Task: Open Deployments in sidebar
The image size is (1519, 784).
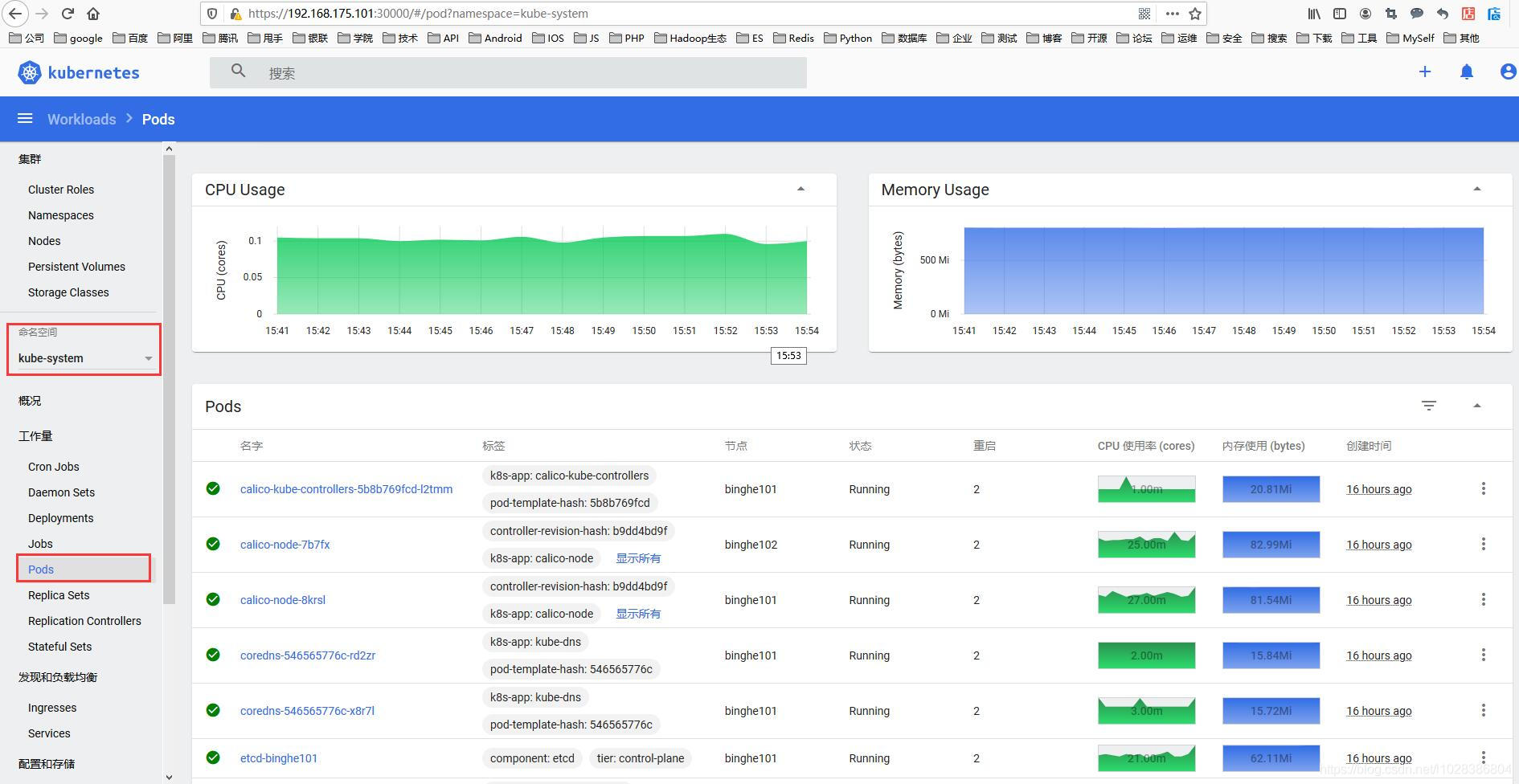Action: tap(61, 518)
